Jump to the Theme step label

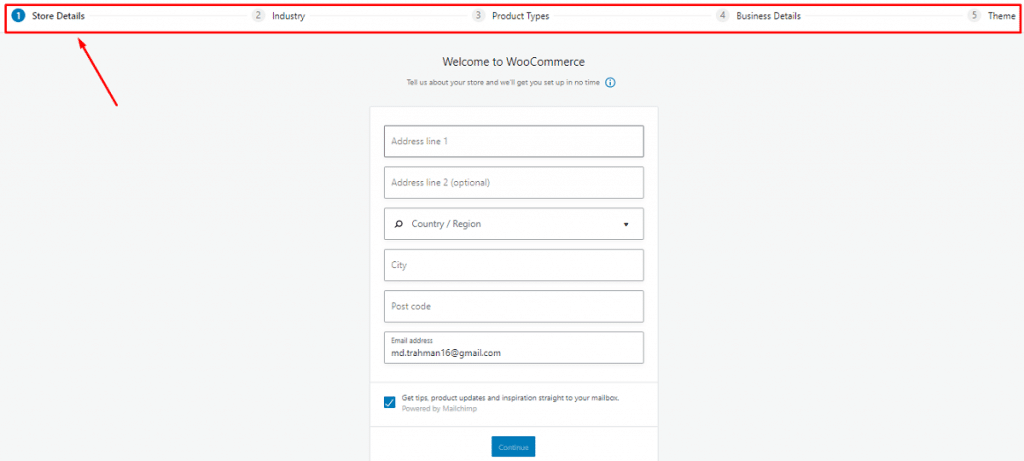1002,16
